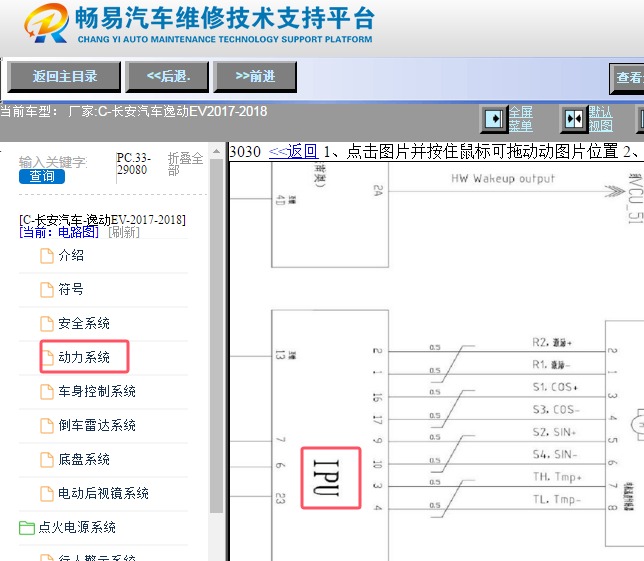Click the <<返回 link above the diagram
Viewport: 644px width, 561px height.
(x=293, y=152)
